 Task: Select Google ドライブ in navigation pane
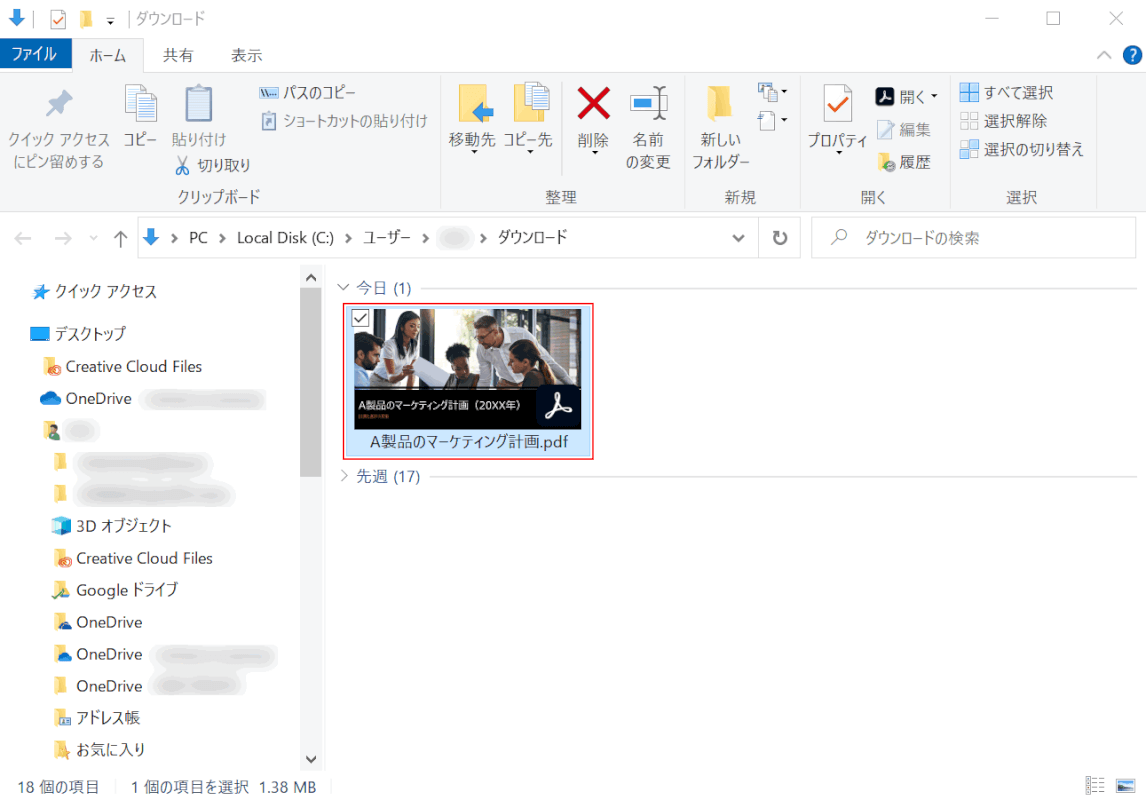[127, 590]
